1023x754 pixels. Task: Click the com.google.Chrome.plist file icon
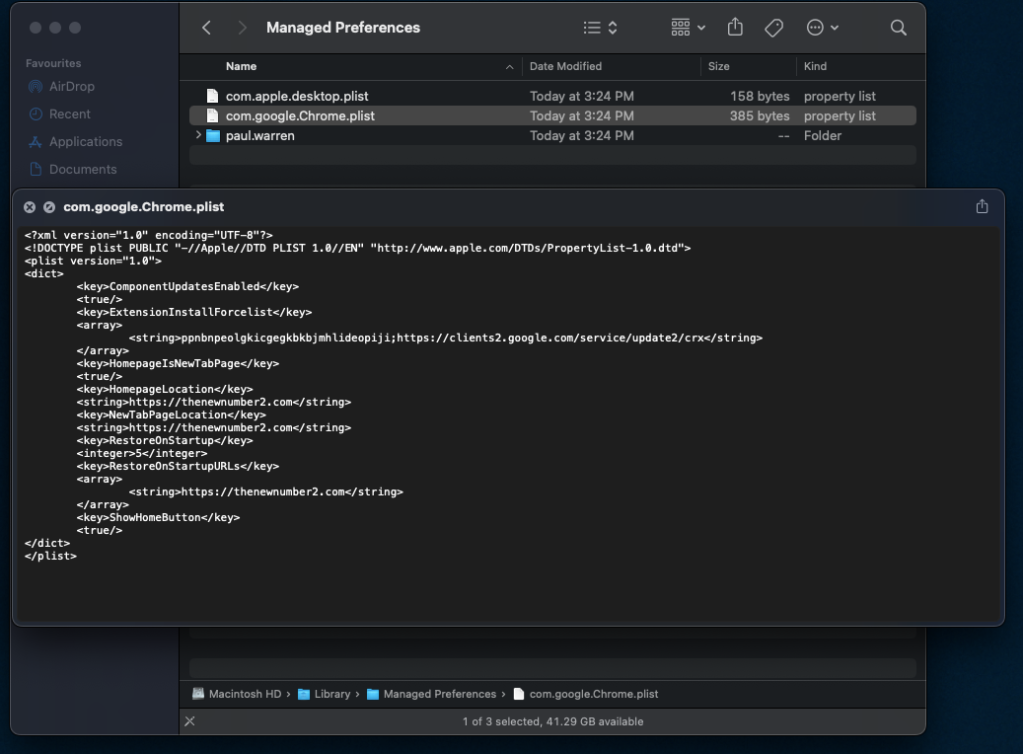[212, 115]
